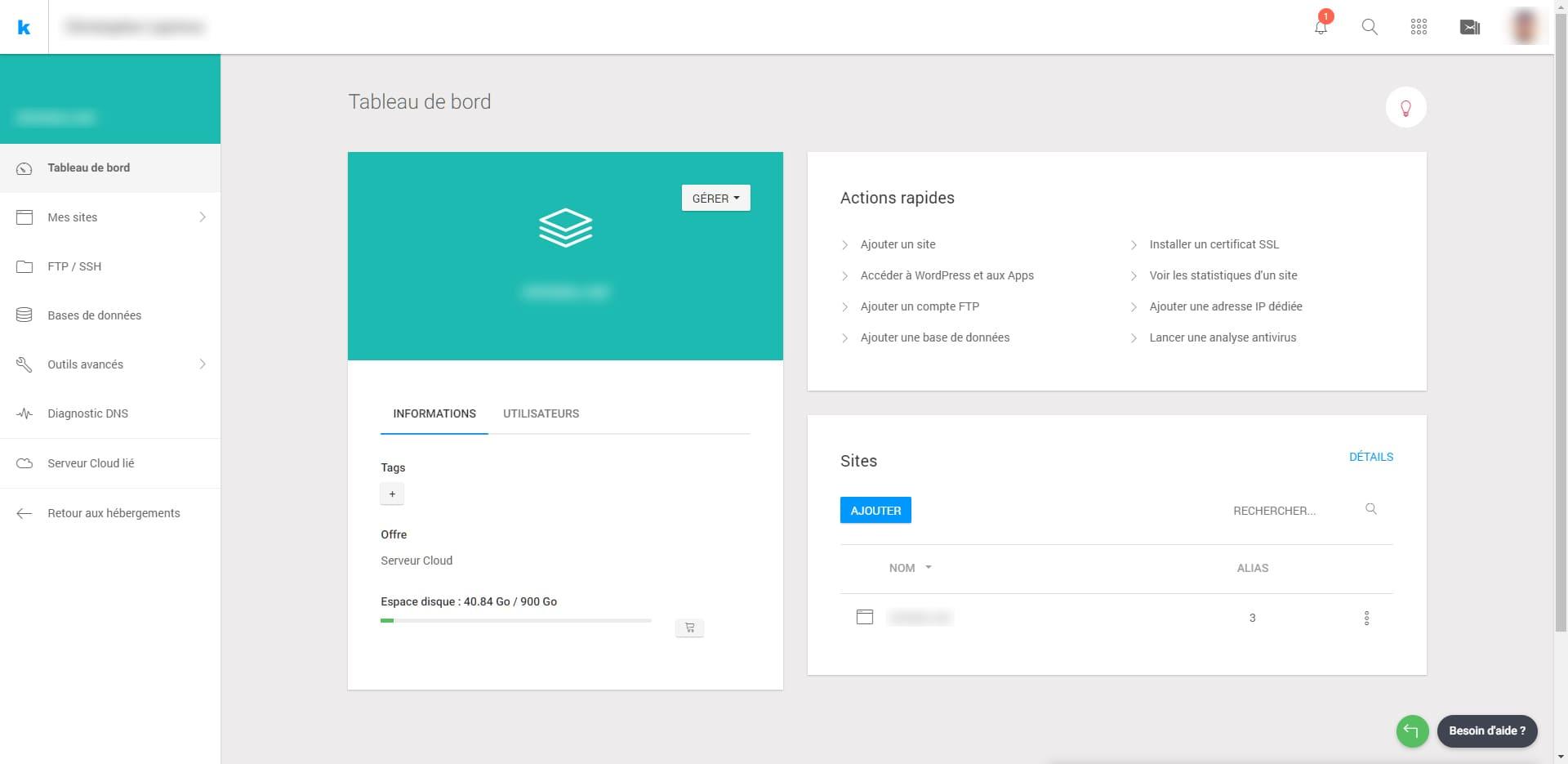The width and height of the screenshot is (1568, 764).
Task: Click the Infomaniak k logo
Action: [x=24, y=28]
